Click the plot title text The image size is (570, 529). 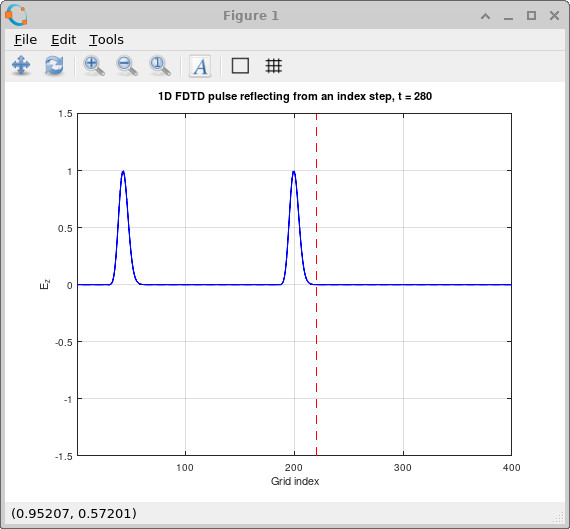(x=295, y=96)
